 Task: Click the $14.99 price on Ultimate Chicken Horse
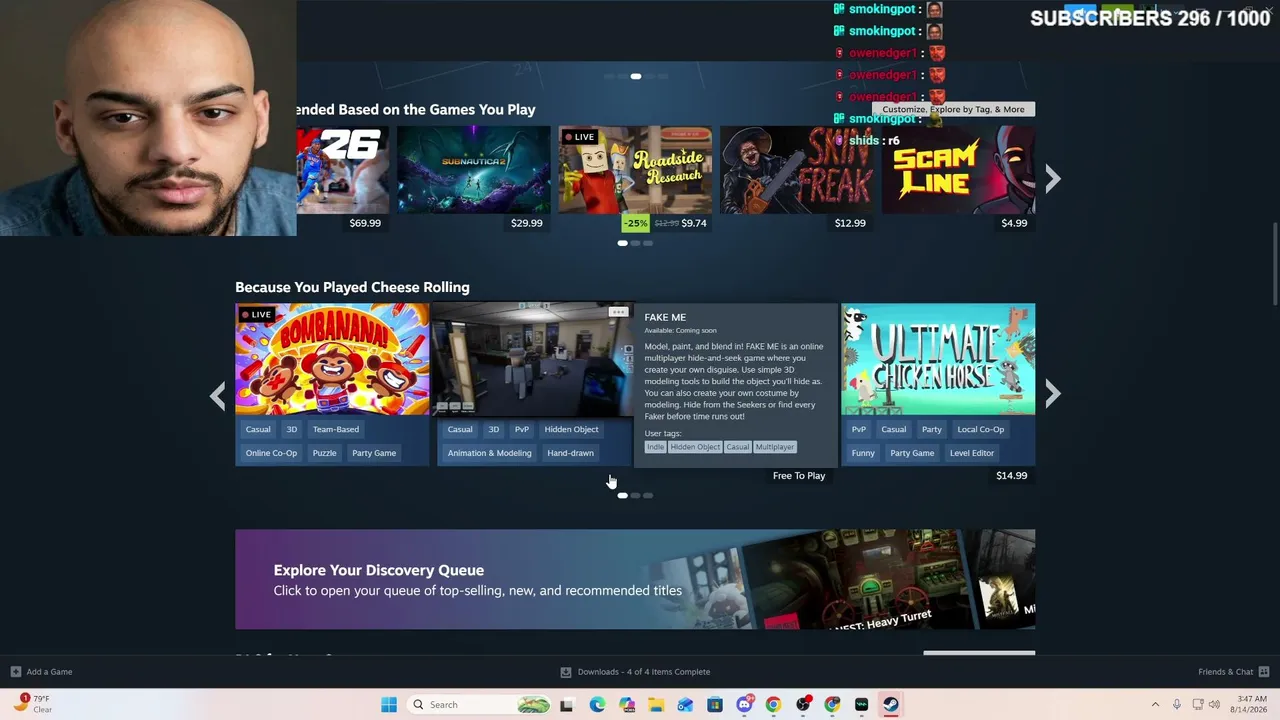click(1011, 476)
